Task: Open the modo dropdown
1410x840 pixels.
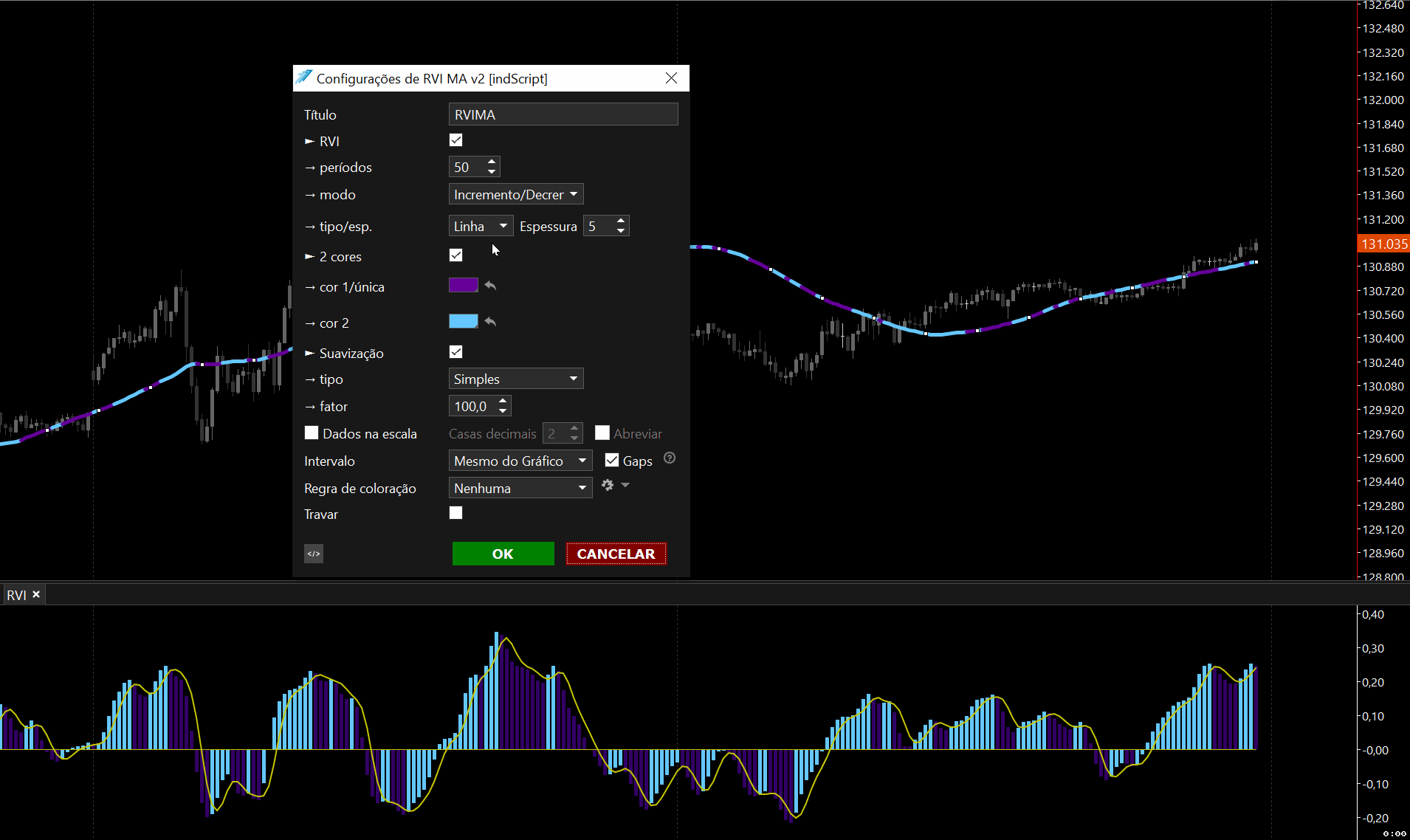Action: (516, 194)
